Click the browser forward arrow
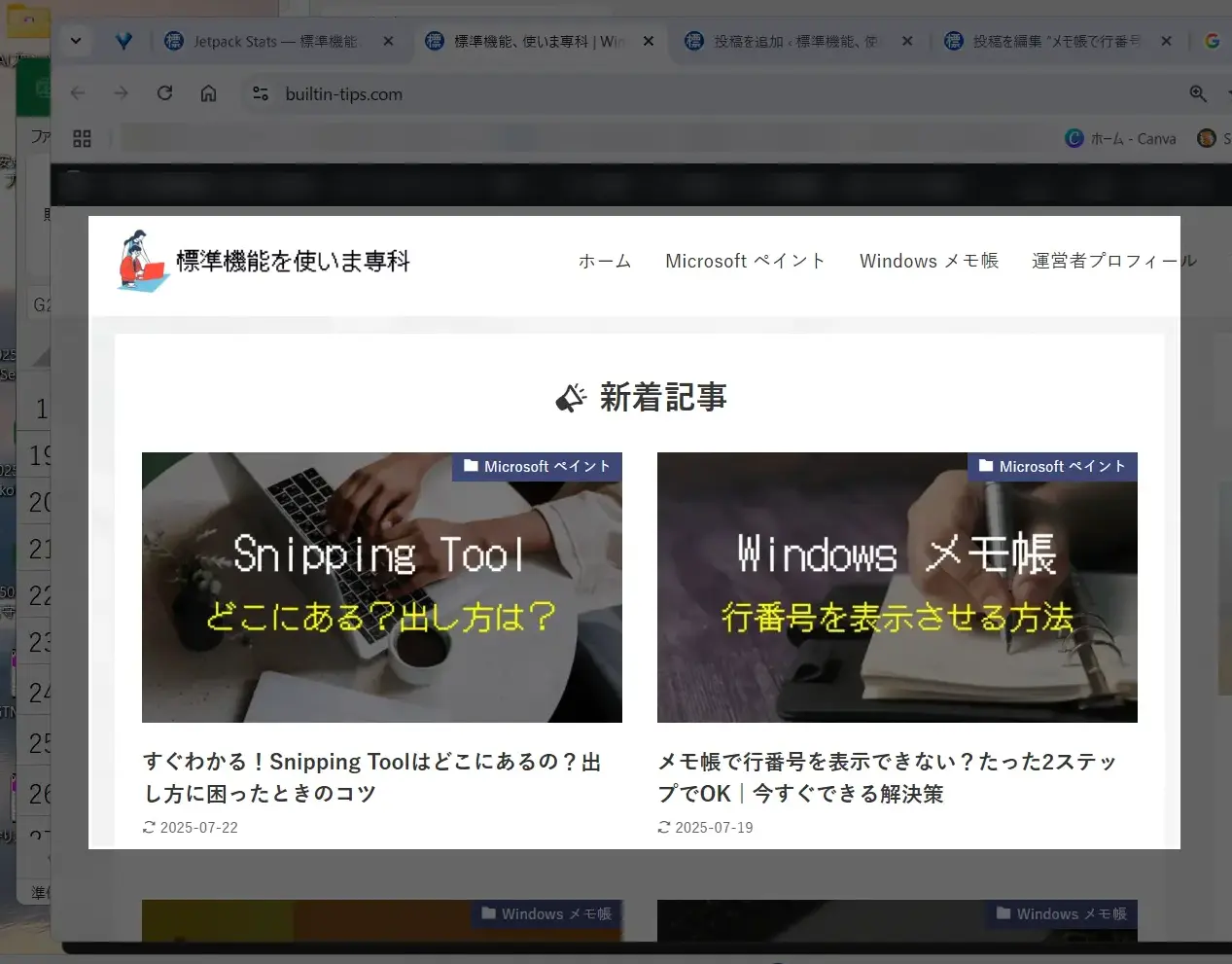Image resolution: width=1232 pixels, height=964 pixels. [121, 93]
